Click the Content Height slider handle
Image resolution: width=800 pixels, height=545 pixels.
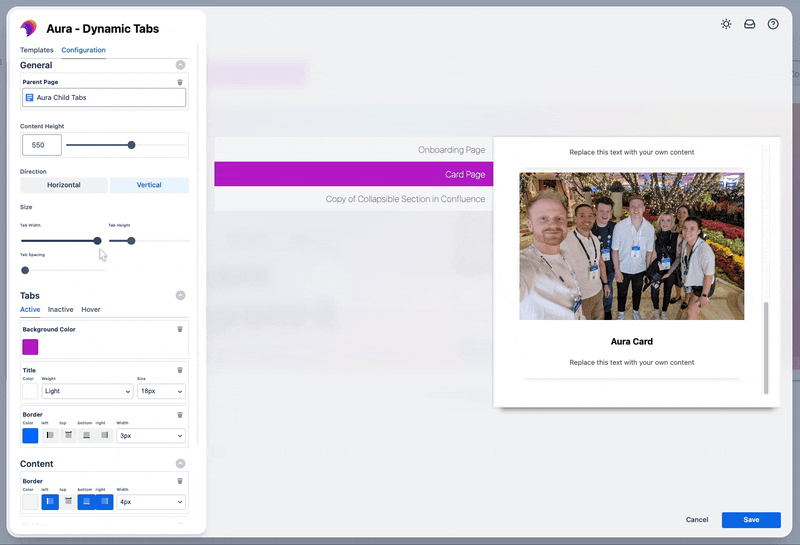tap(131, 145)
